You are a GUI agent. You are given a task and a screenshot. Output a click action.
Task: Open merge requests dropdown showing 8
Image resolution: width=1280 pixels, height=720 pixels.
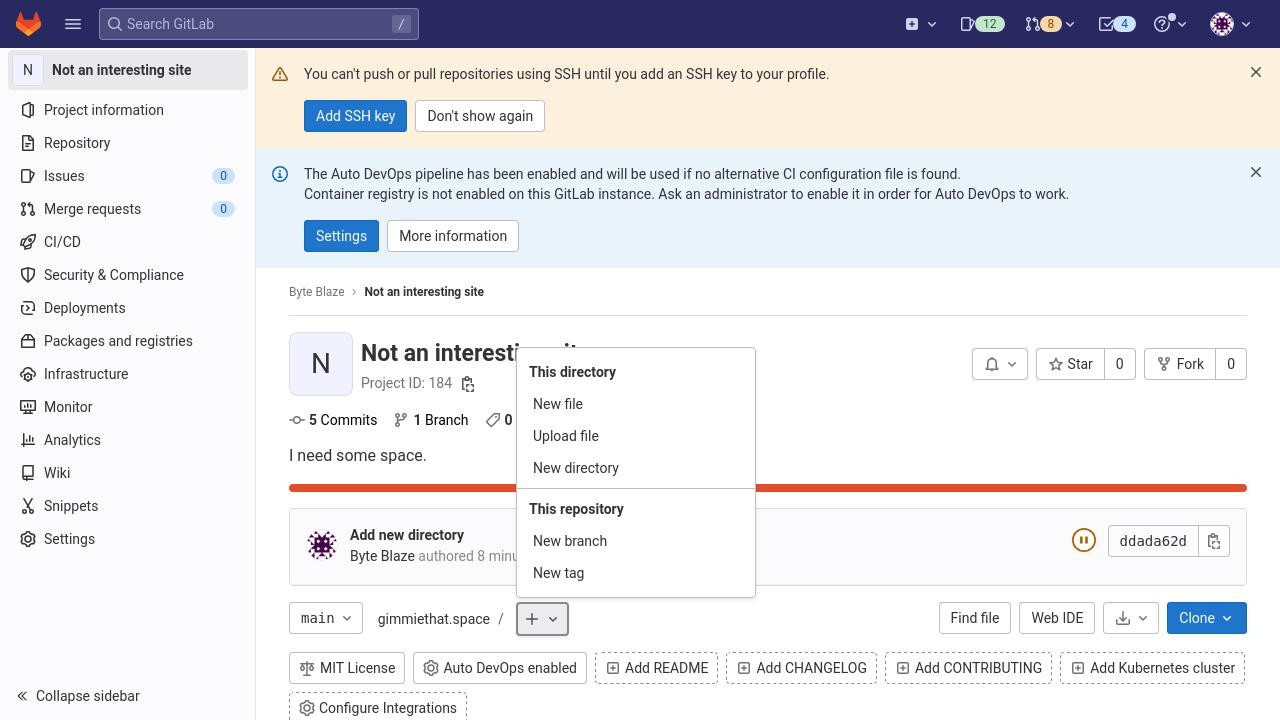click(1049, 24)
